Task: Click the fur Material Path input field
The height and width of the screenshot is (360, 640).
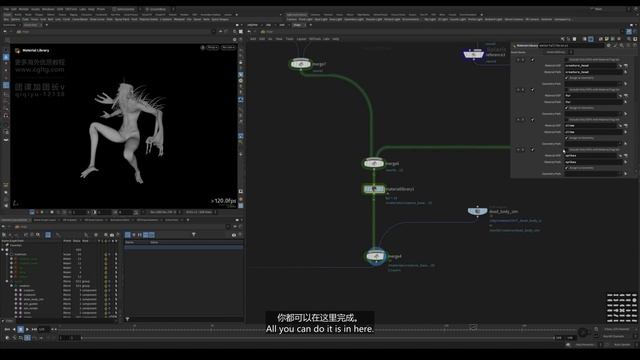Action: pyautogui.click(x=594, y=102)
